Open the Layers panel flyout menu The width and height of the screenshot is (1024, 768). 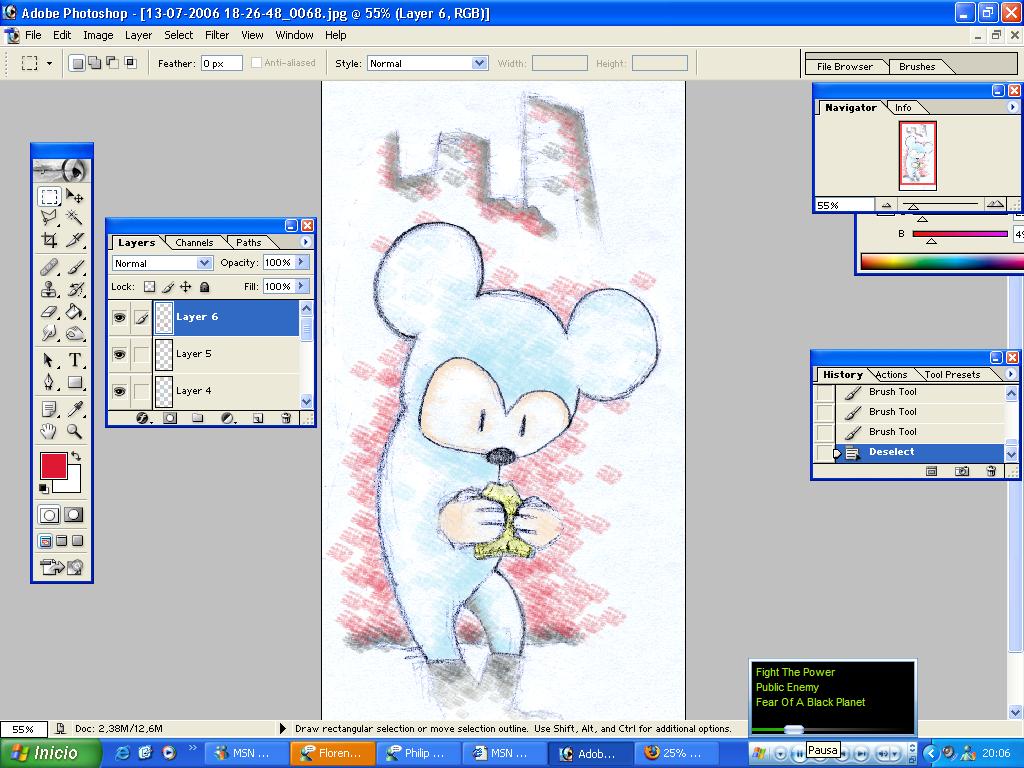point(305,242)
